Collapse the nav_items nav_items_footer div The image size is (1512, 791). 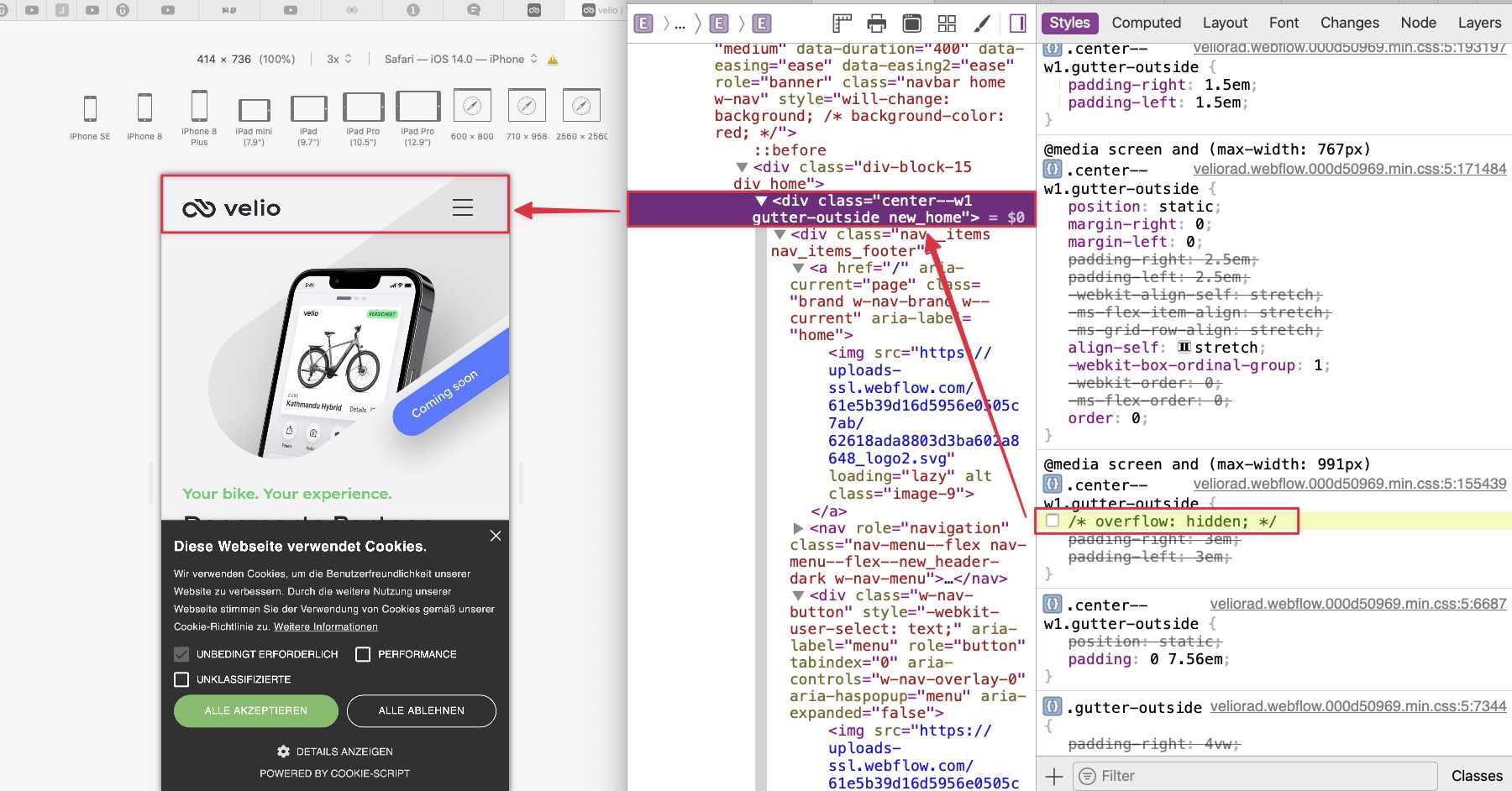coord(780,234)
